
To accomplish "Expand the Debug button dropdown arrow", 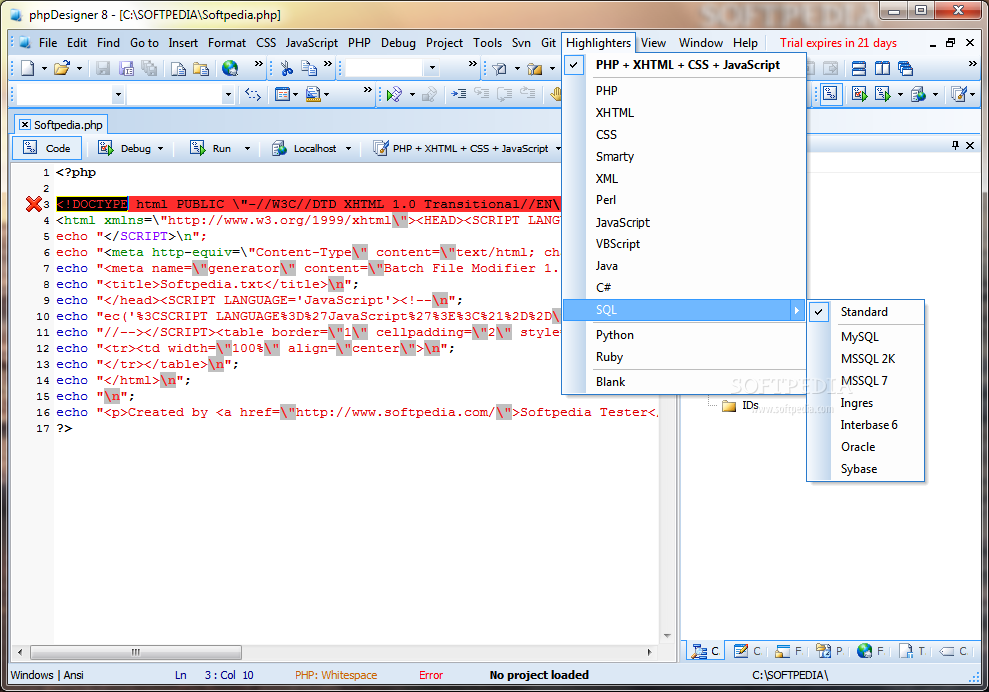I will point(160,149).
